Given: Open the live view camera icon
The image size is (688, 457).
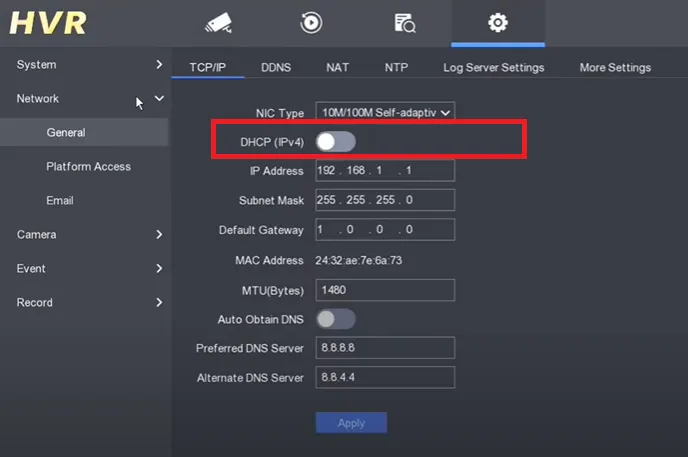Looking at the screenshot, I should pos(219,23).
